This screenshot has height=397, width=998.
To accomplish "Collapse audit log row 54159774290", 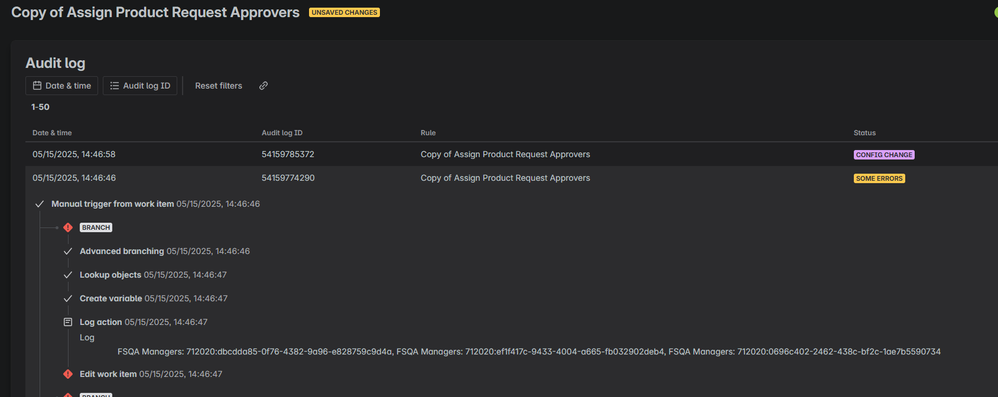I will 512,178.
